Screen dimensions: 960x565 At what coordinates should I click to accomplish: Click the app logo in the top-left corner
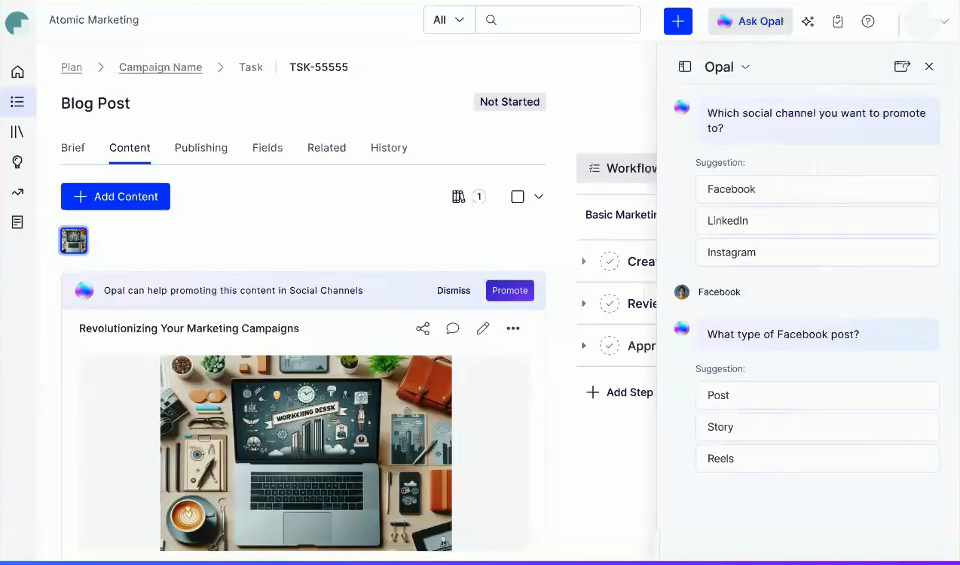[17, 23]
